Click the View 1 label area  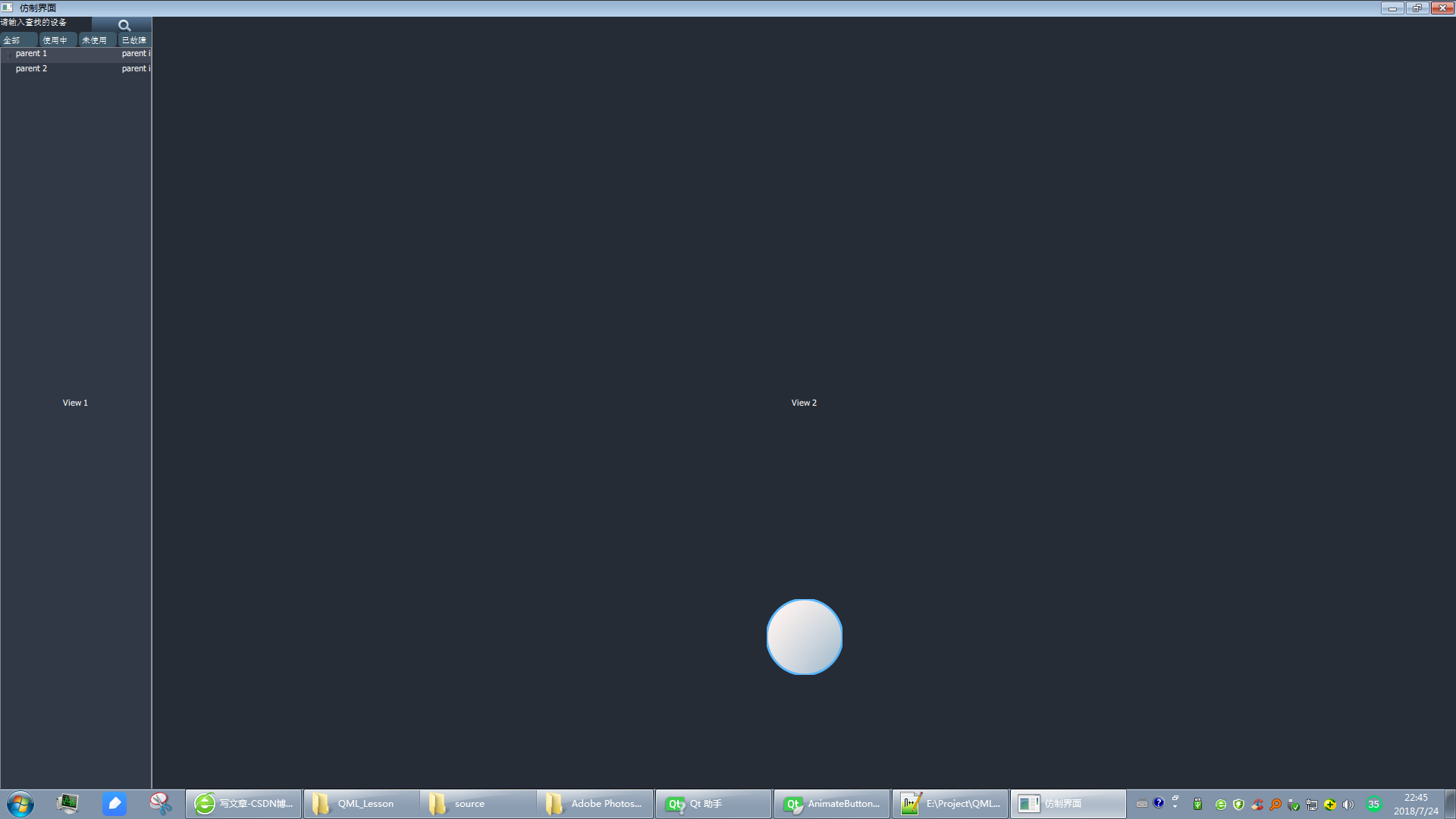(x=75, y=402)
